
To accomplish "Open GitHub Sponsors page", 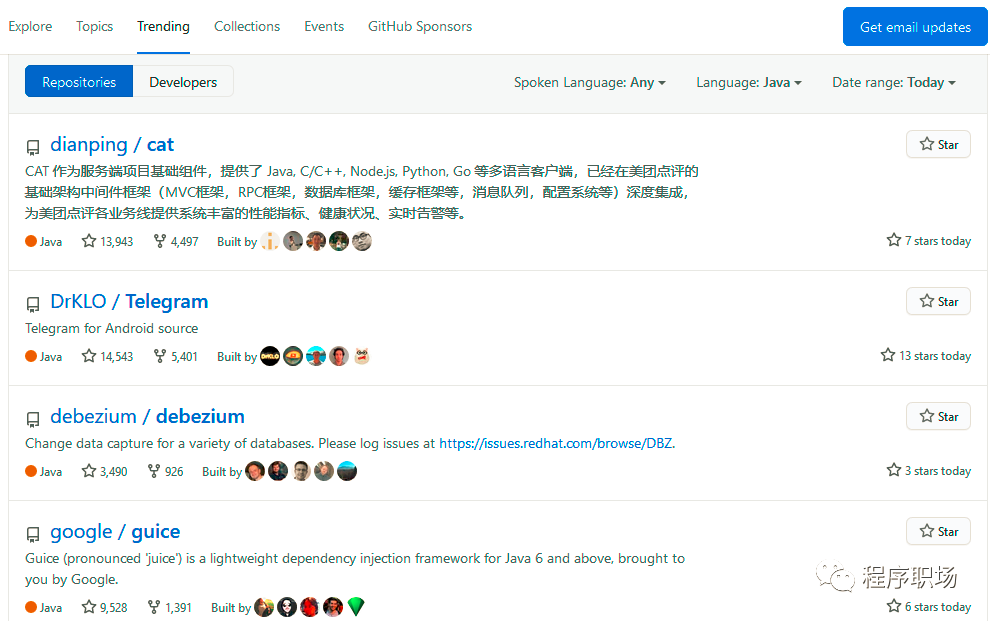I will click(420, 27).
